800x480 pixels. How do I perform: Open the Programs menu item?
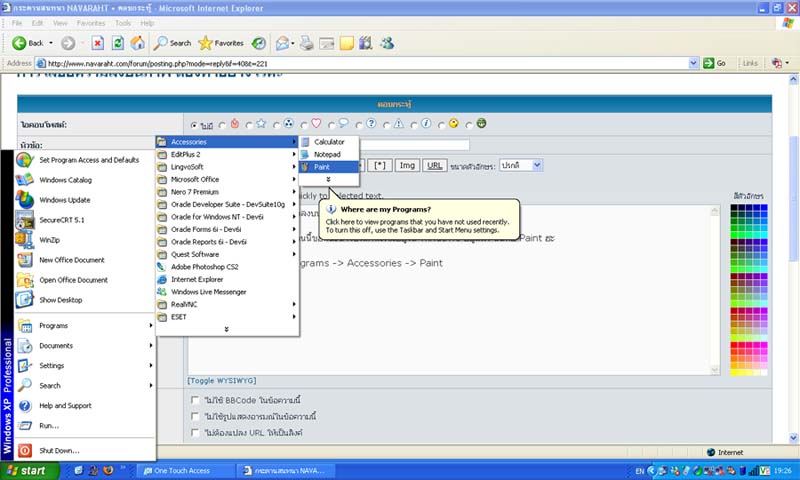click(85, 325)
